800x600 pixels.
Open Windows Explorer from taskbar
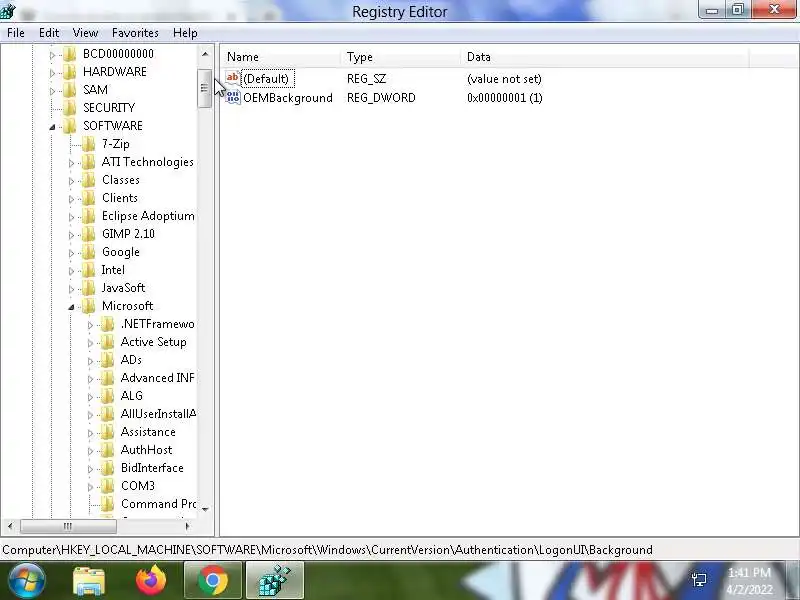coord(89,580)
